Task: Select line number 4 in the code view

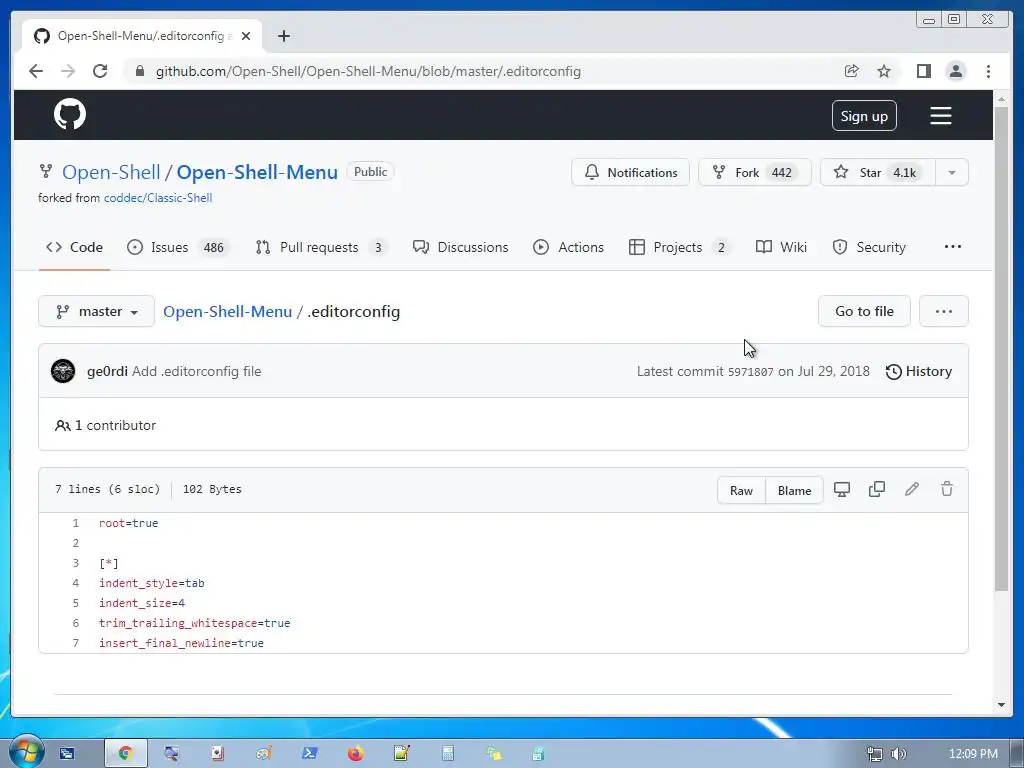Action: click(x=75, y=583)
